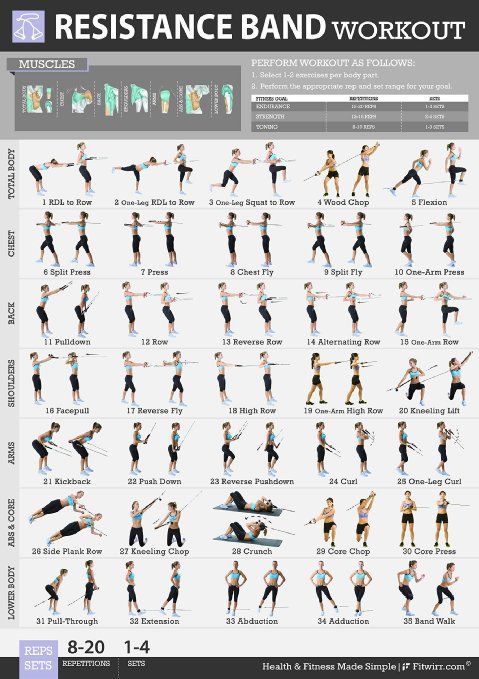Select the TOTAL BODY section label
The width and height of the screenshot is (479, 679).
12,174
